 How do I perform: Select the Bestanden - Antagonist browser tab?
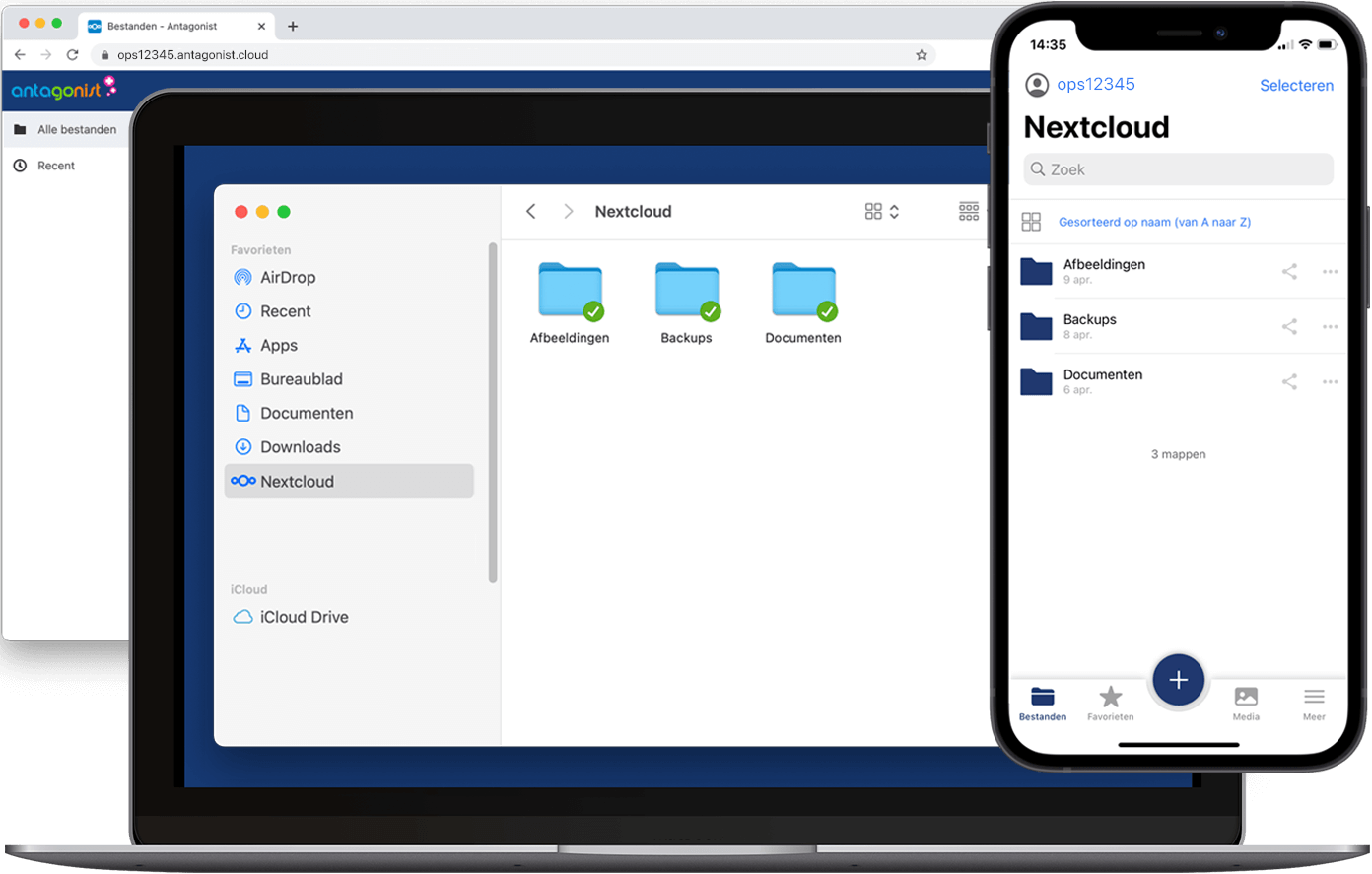(175, 27)
